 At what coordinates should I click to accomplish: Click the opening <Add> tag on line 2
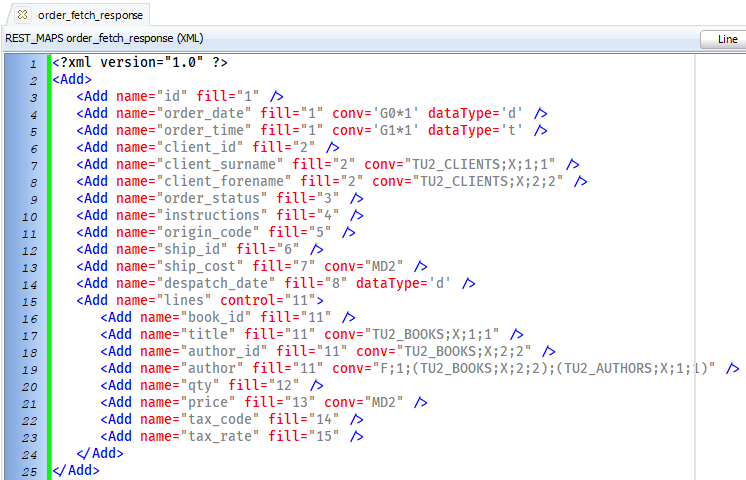[72, 80]
